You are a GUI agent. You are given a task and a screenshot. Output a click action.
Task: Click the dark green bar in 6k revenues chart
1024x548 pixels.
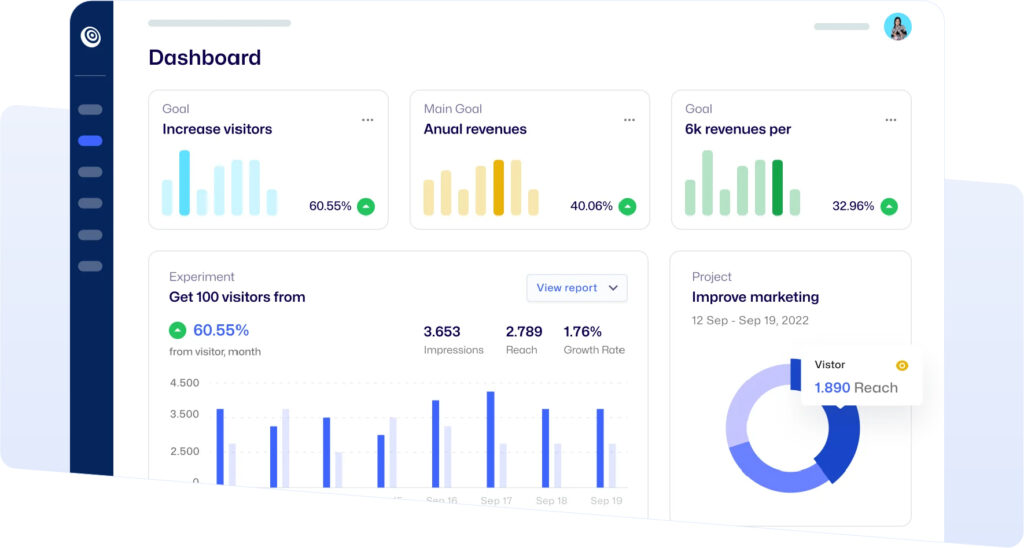(777, 188)
